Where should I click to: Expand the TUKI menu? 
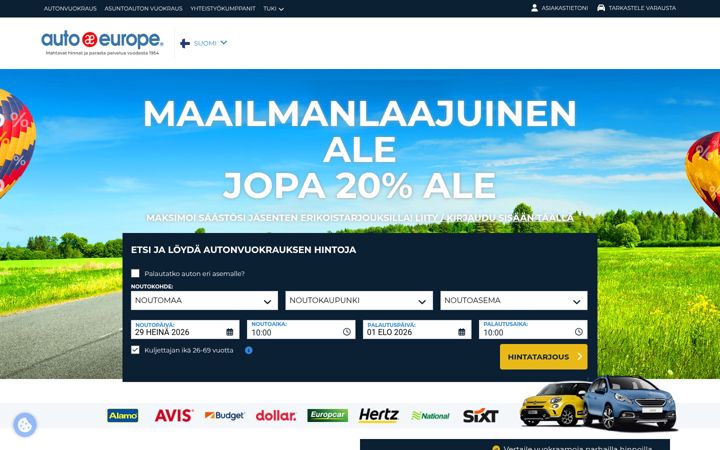coord(273,8)
